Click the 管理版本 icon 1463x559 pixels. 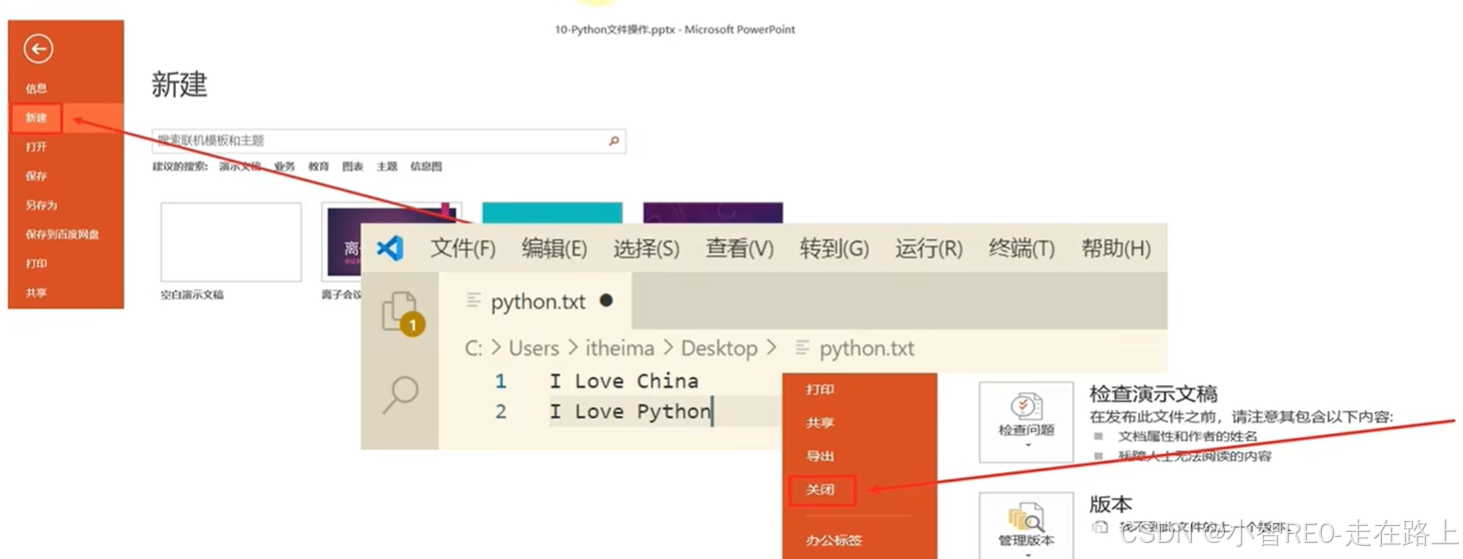pos(1026,519)
